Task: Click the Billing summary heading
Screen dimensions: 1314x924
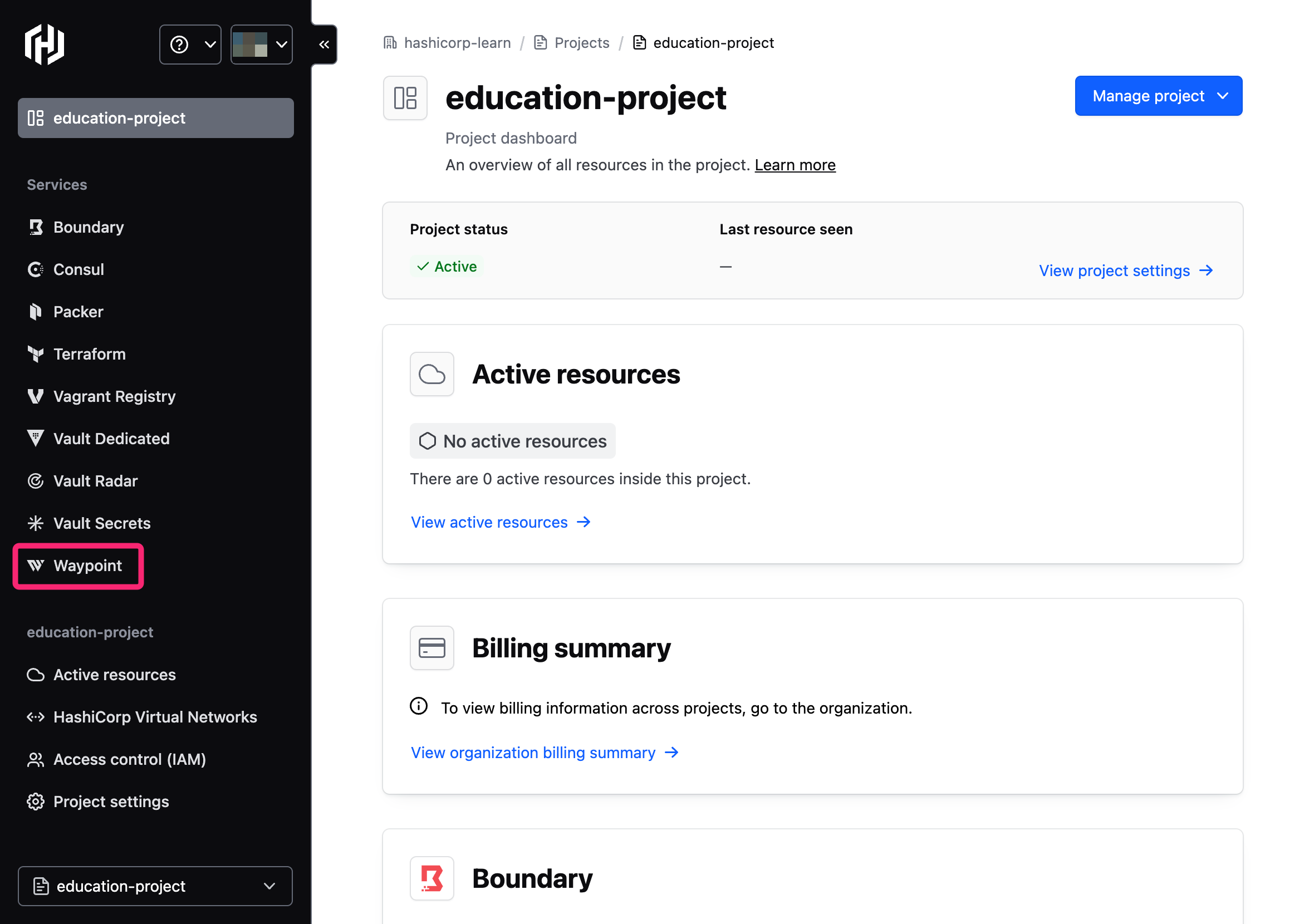Action: click(x=571, y=649)
